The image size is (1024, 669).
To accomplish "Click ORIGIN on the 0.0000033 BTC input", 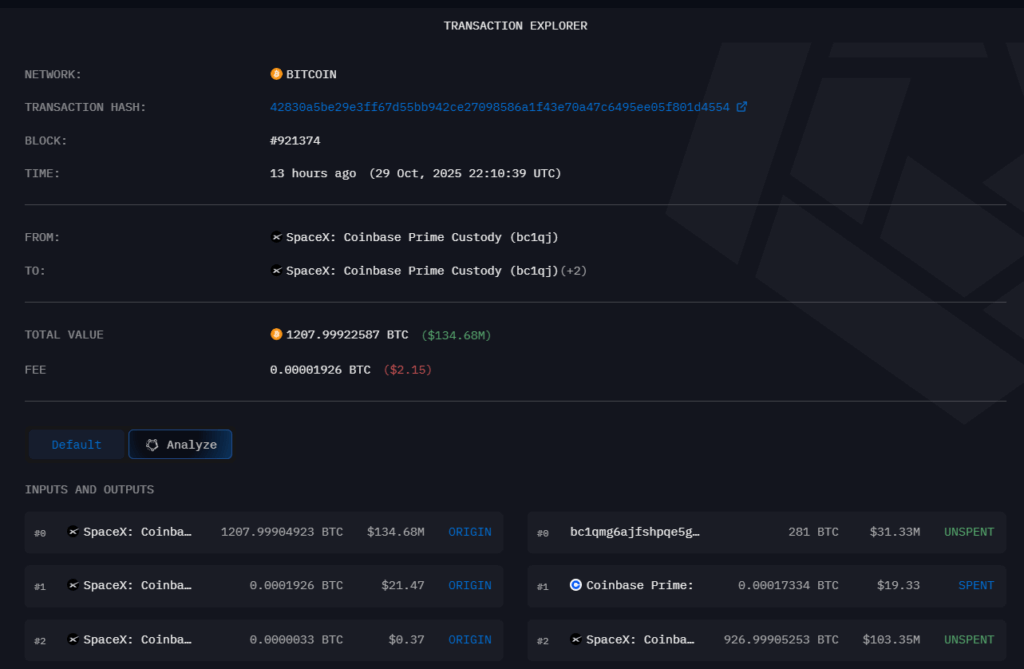I will click(x=469, y=639).
